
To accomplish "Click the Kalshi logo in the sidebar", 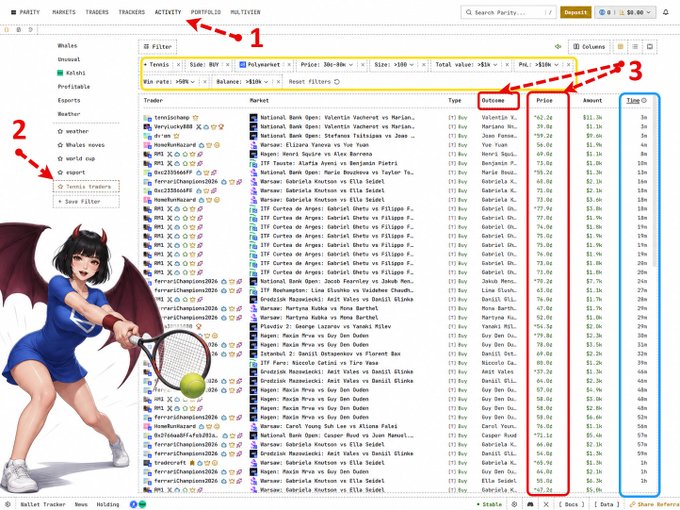I will [60, 73].
